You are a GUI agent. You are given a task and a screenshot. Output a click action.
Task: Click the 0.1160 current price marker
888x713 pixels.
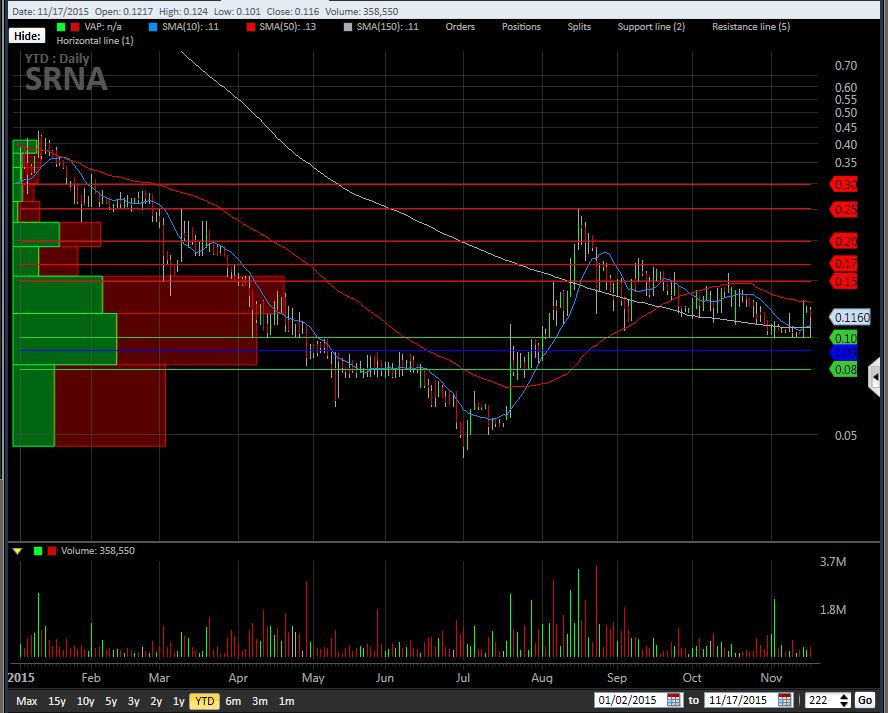[851, 317]
